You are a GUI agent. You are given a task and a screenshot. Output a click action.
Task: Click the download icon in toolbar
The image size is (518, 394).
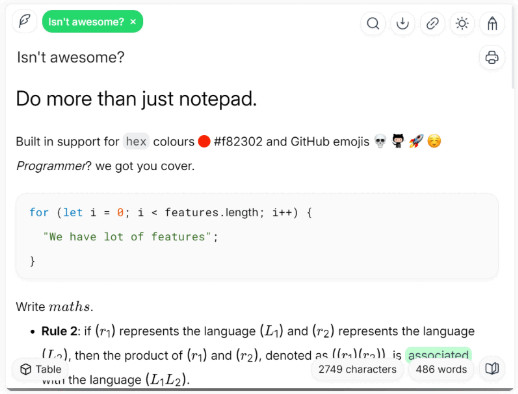pyautogui.click(x=403, y=24)
